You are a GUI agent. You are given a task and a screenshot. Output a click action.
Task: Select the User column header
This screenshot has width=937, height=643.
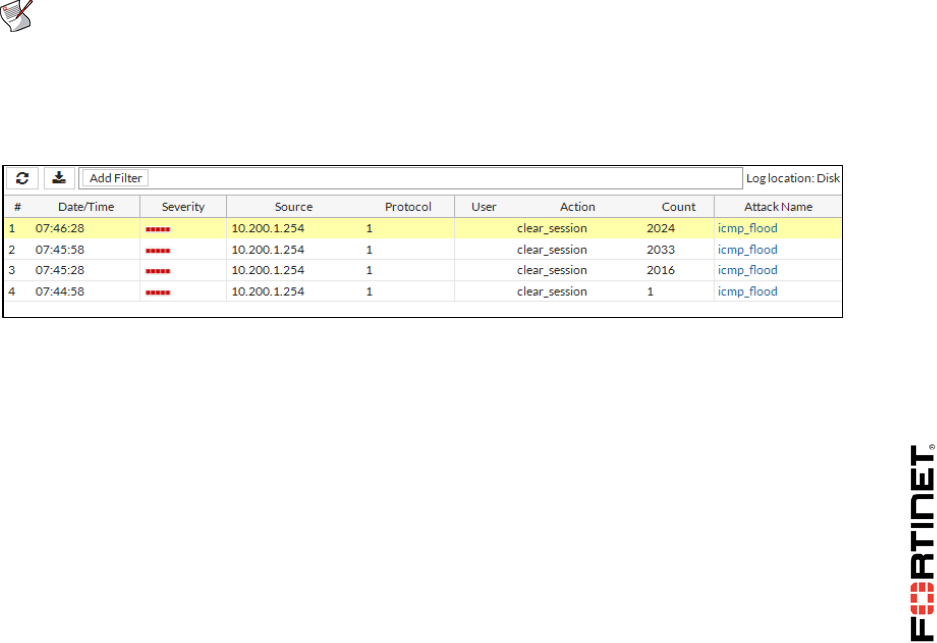483,207
